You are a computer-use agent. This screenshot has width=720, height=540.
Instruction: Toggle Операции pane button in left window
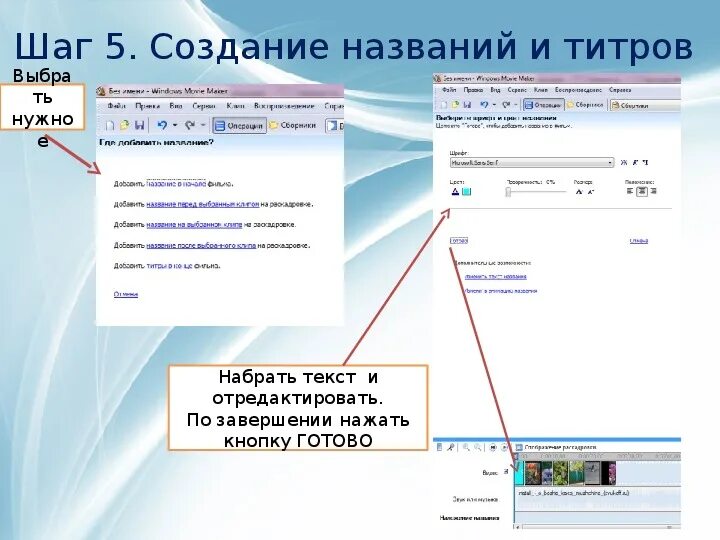(x=239, y=125)
